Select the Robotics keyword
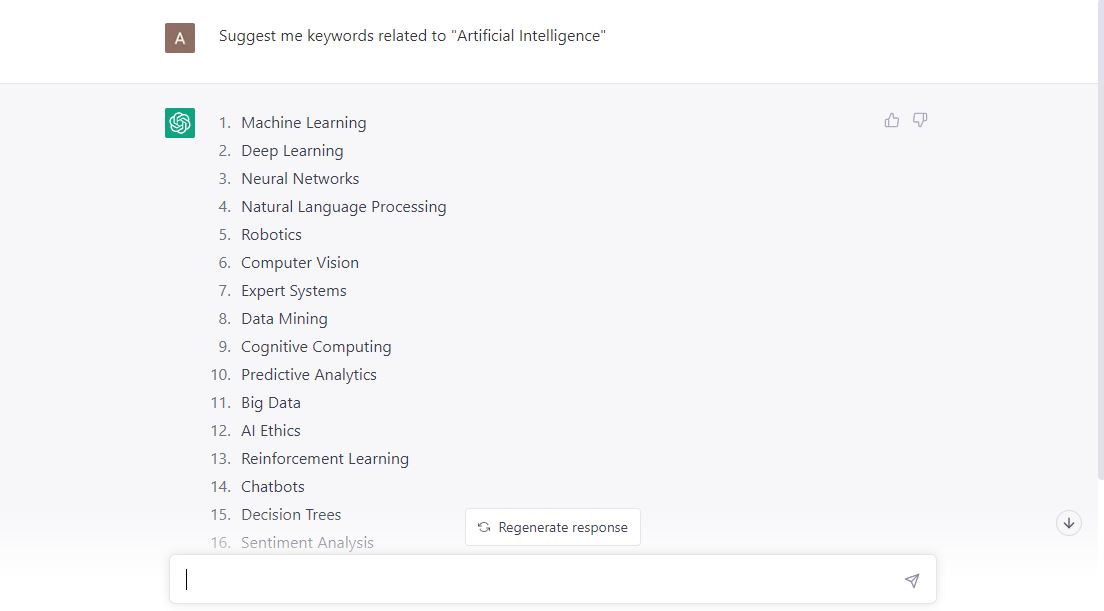Screen dimensions: 1104x611 pyautogui.click(x=271, y=234)
